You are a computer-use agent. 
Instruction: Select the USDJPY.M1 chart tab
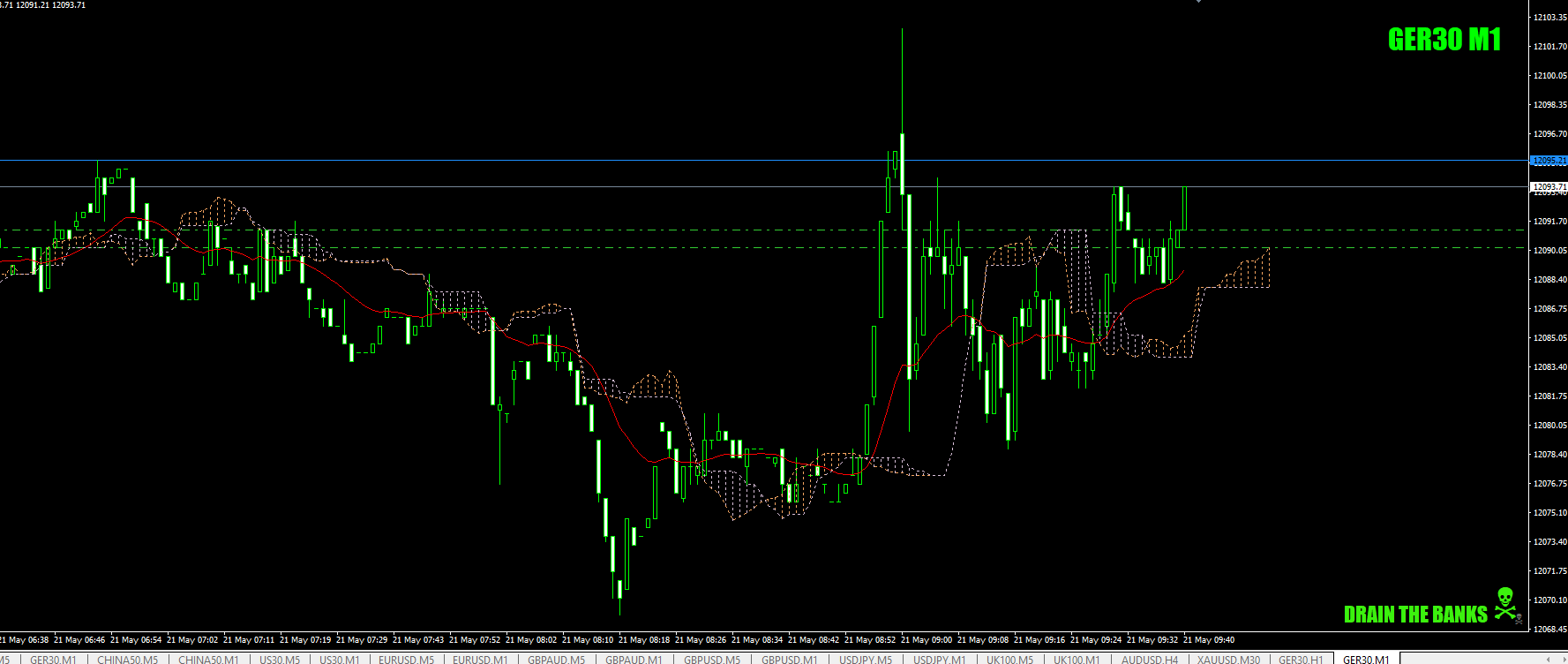939,660
